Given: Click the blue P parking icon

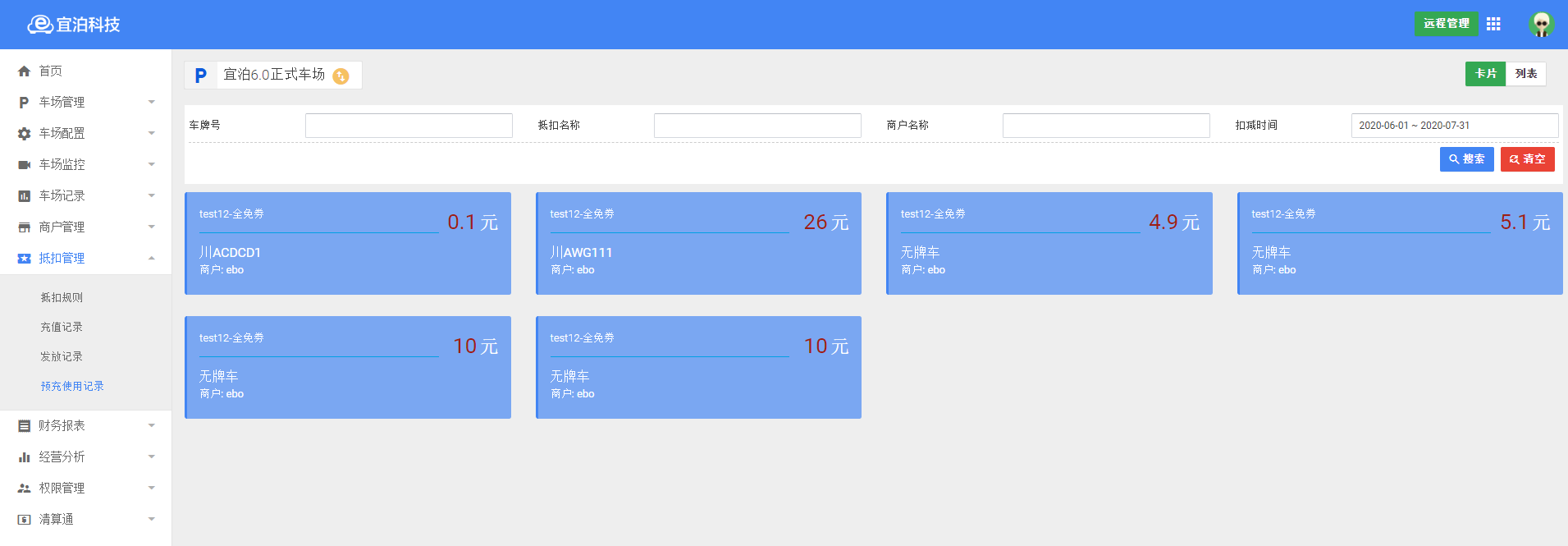Looking at the screenshot, I should [x=201, y=76].
